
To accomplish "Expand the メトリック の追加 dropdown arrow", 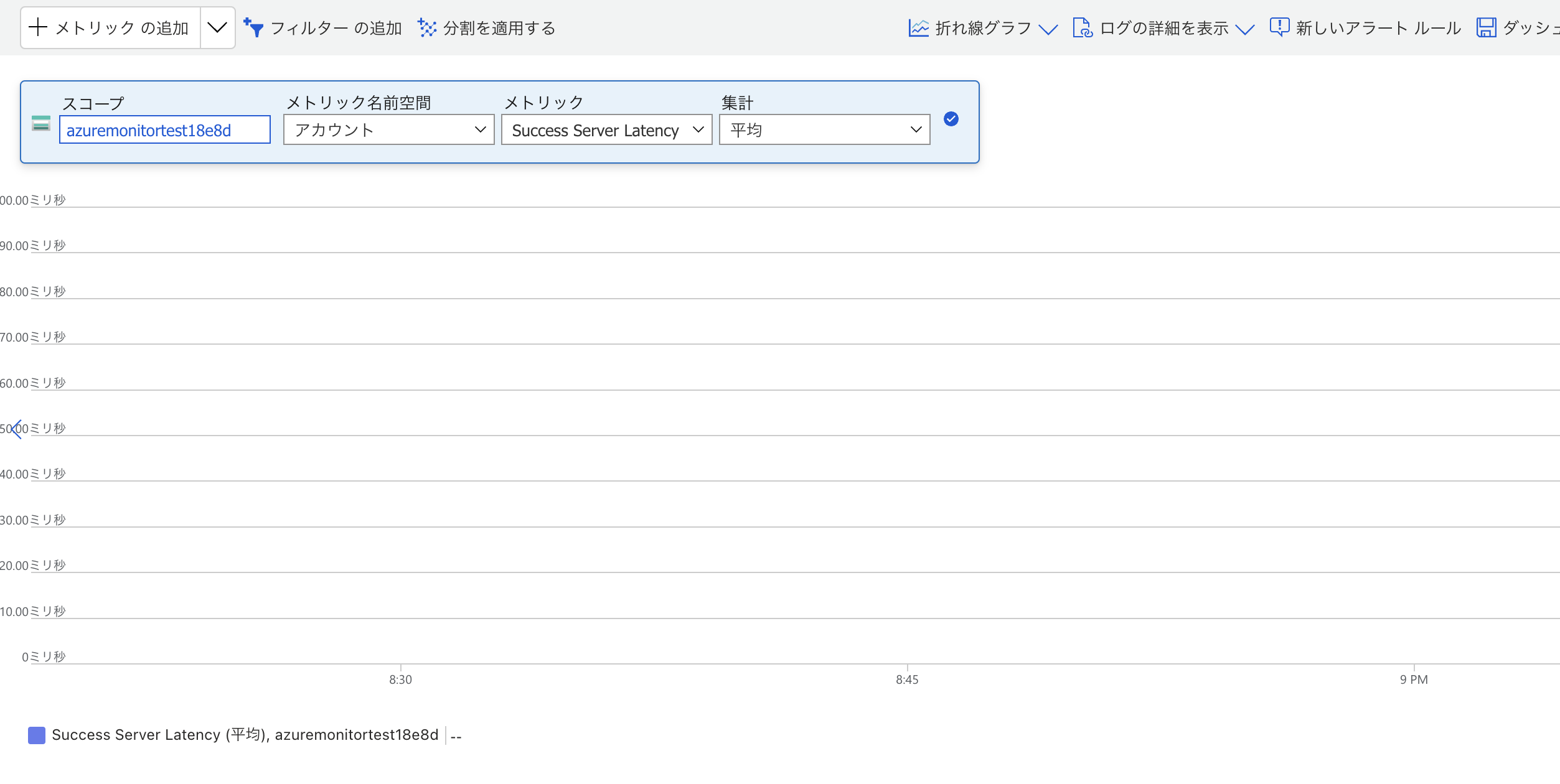I will [217, 27].
